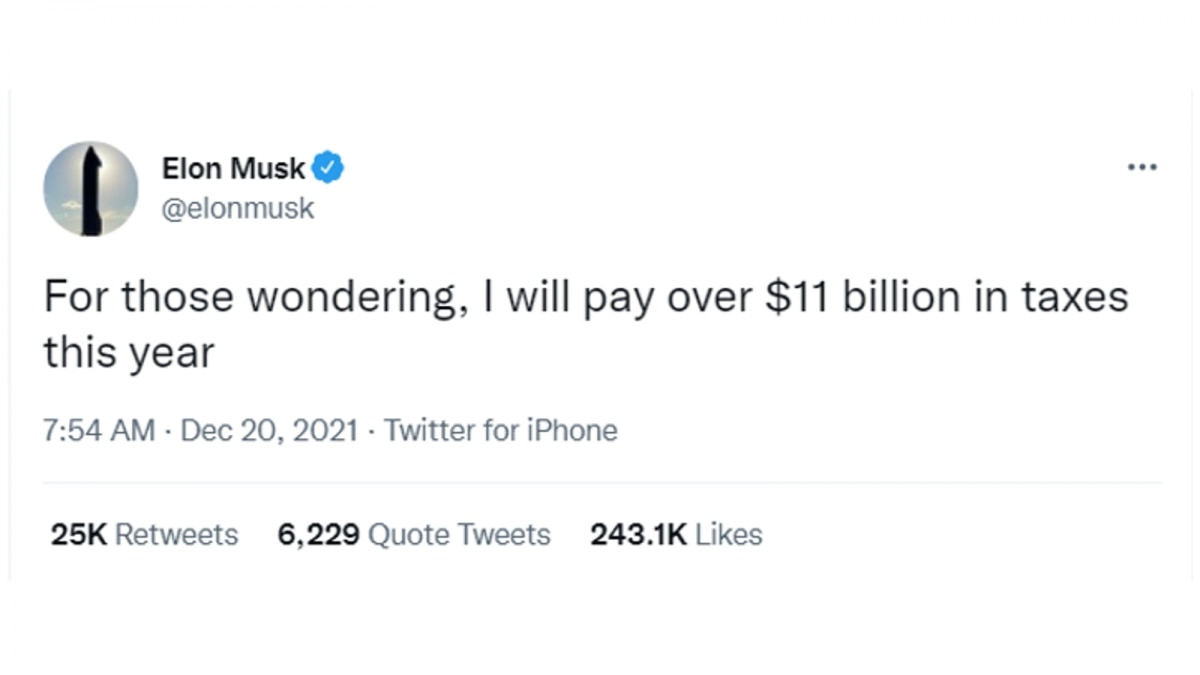Open the rocket profile picture
Viewport: 1200px width, 675px height.
[91, 189]
